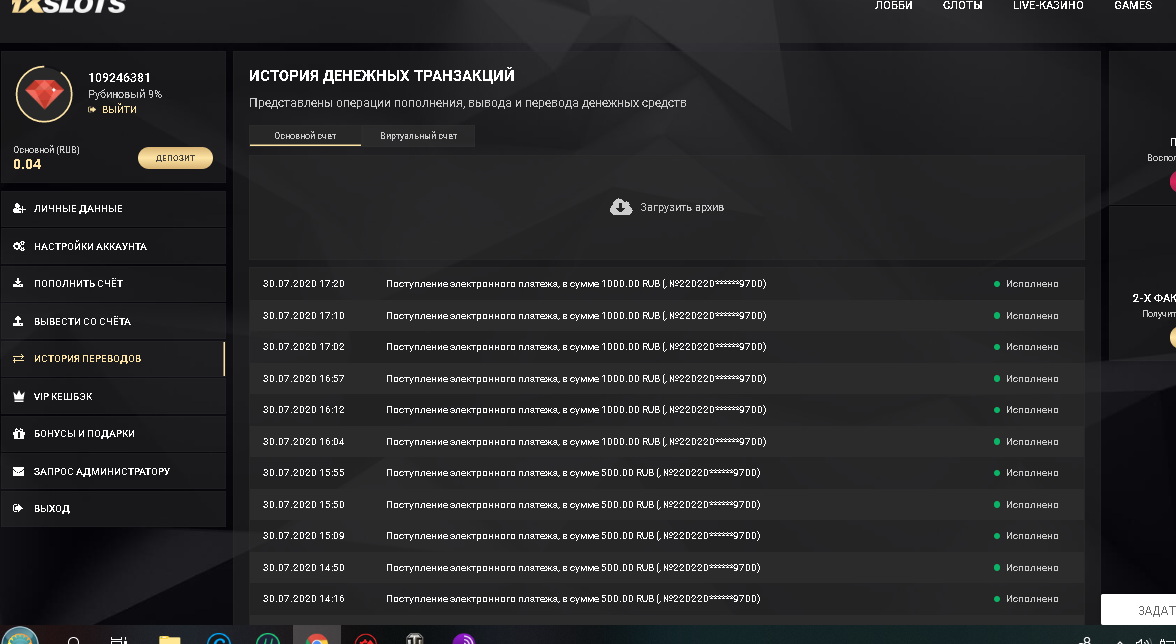This screenshot has height=644, width=1176.
Task: Click the 17:02 transaction description
Action: click(x=576, y=347)
